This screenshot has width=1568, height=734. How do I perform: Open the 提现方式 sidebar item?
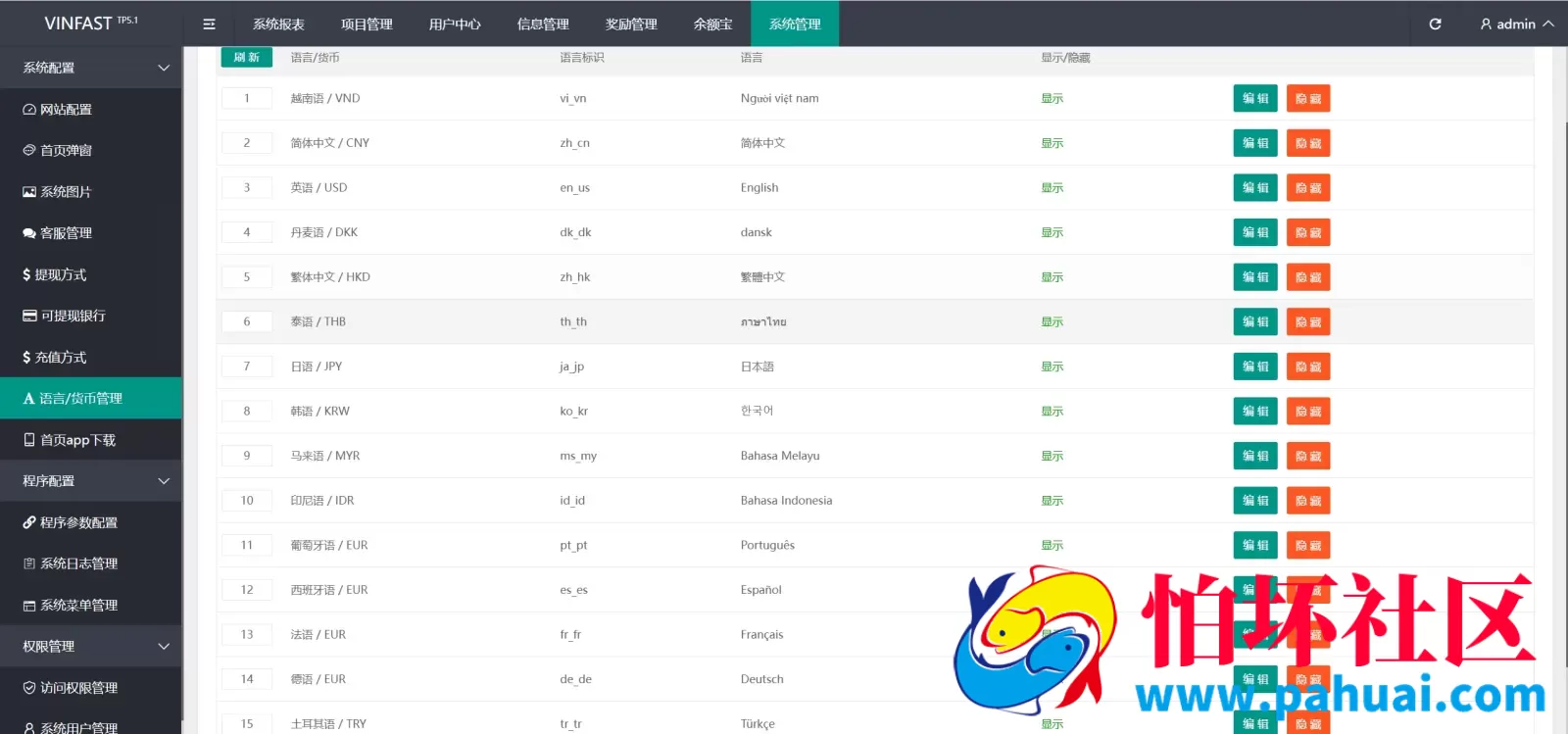[x=91, y=274]
